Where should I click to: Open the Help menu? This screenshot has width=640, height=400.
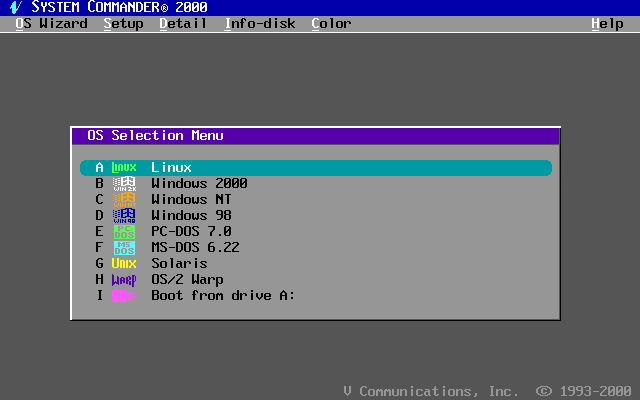607,23
